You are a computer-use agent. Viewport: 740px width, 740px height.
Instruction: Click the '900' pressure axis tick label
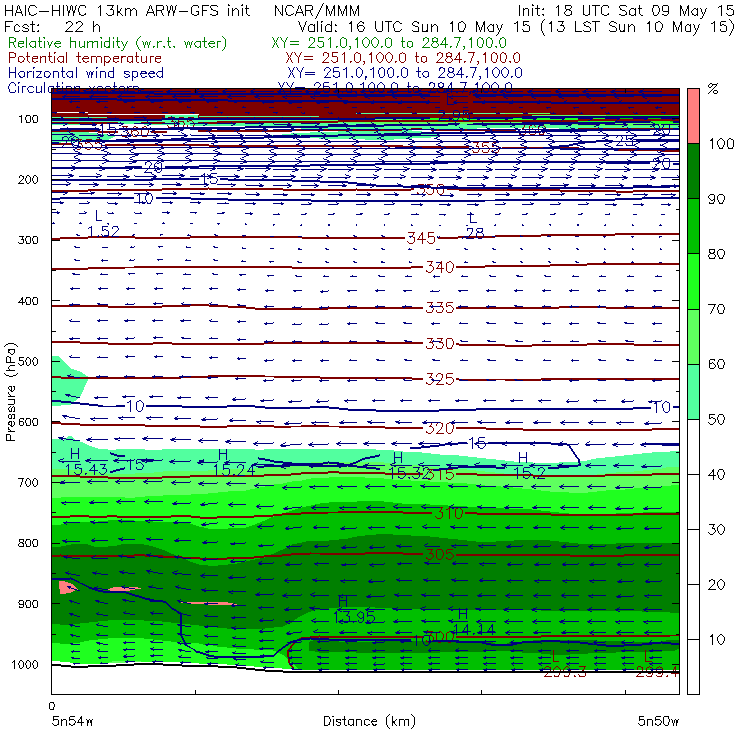[28, 604]
